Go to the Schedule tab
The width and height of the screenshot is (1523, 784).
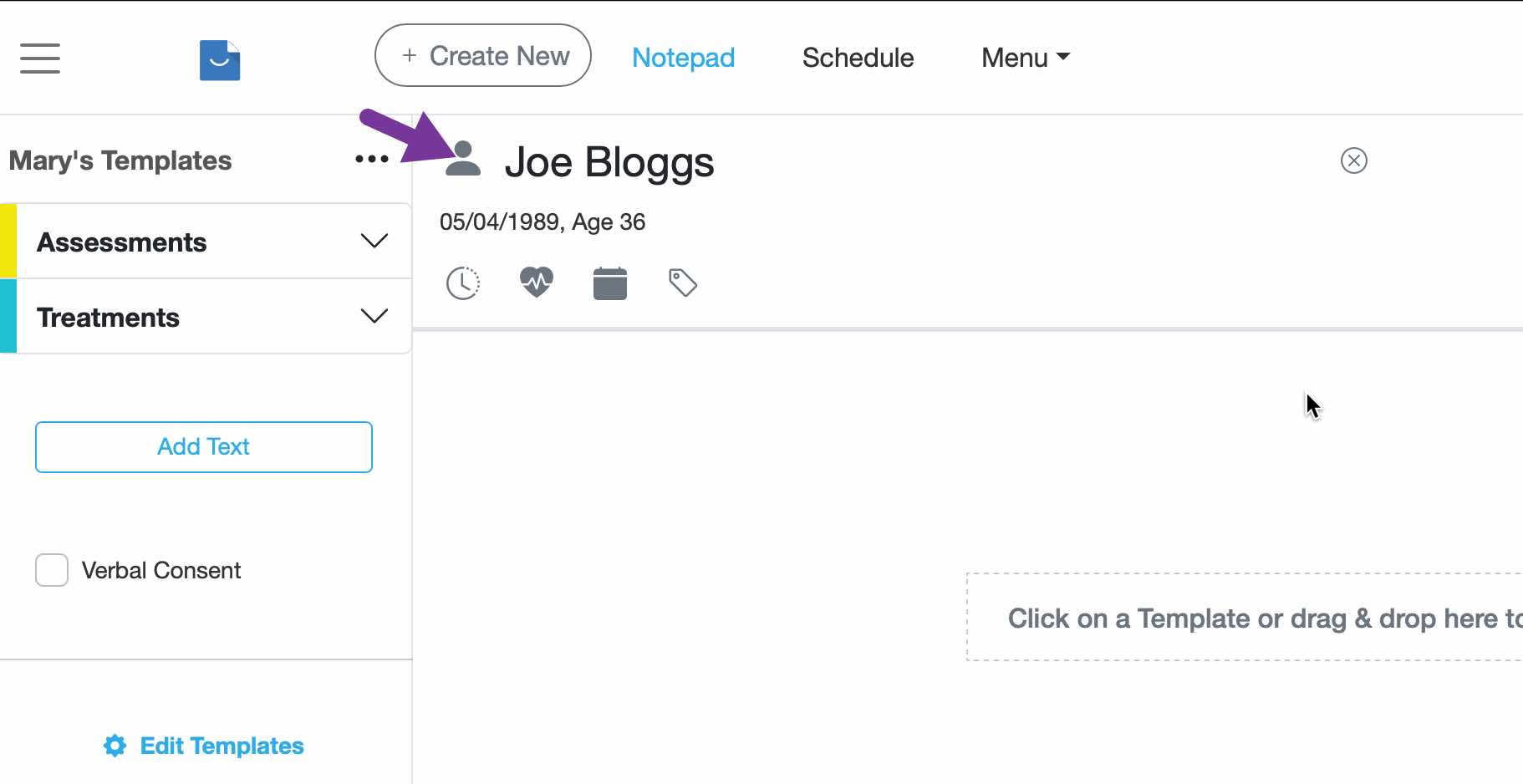(858, 58)
